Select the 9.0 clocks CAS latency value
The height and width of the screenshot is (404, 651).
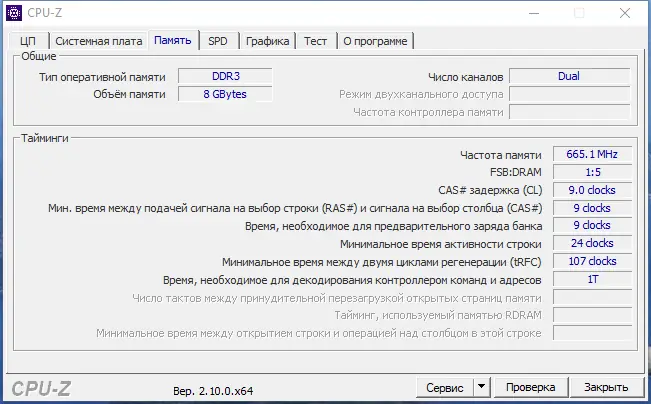tap(592, 190)
